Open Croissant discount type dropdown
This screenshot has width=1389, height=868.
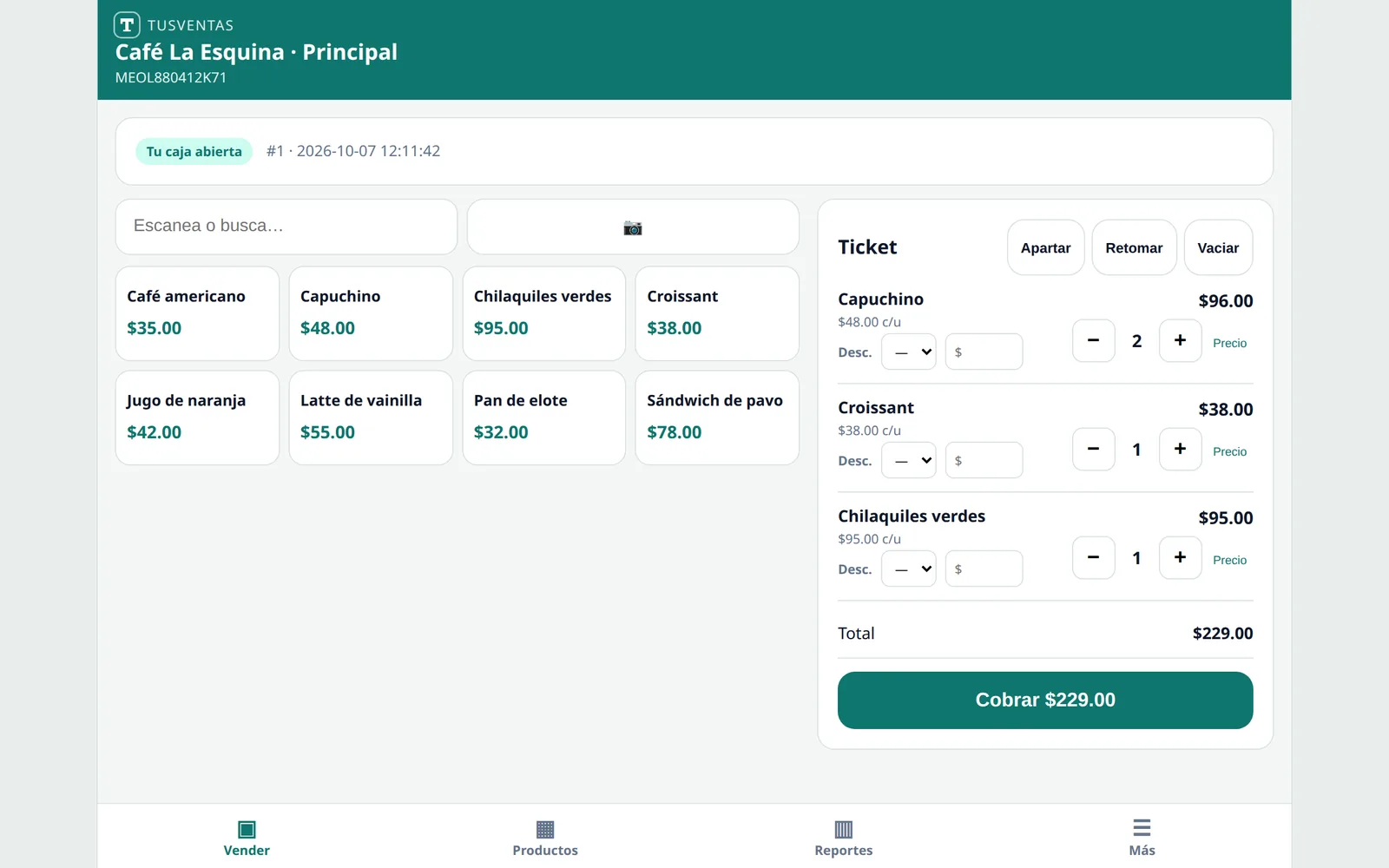909,460
